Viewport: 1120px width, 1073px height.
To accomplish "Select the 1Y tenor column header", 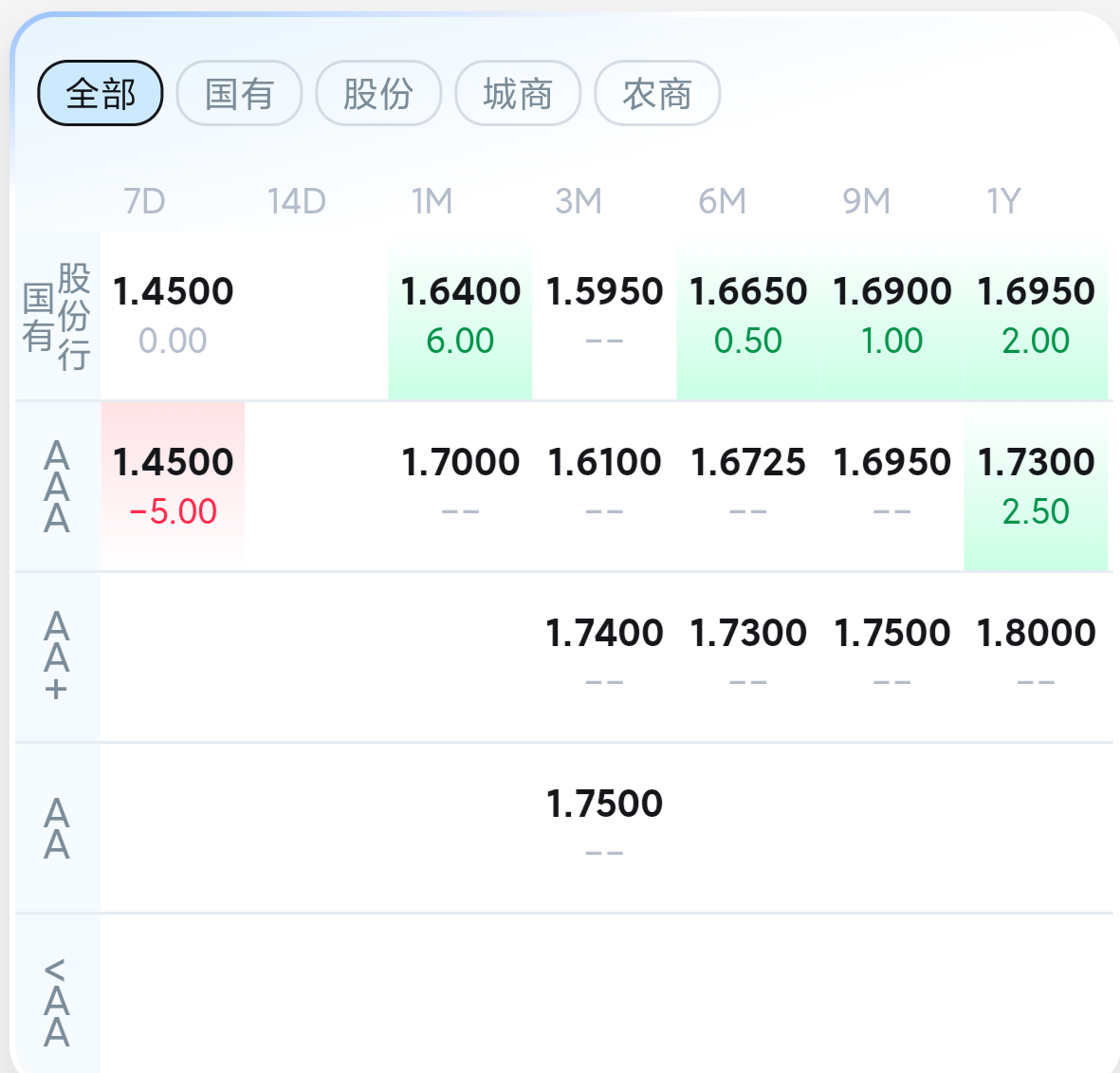I will (x=1003, y=201).
